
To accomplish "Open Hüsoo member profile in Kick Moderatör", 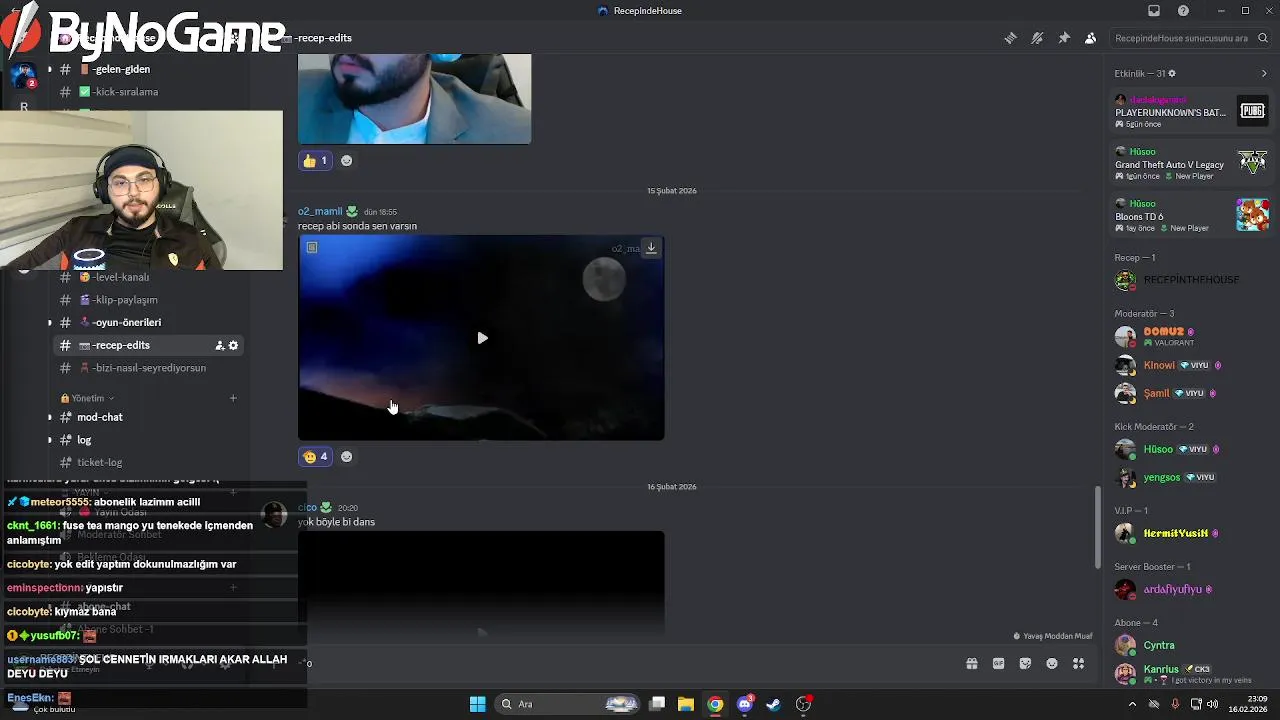I will (1190, 449).
